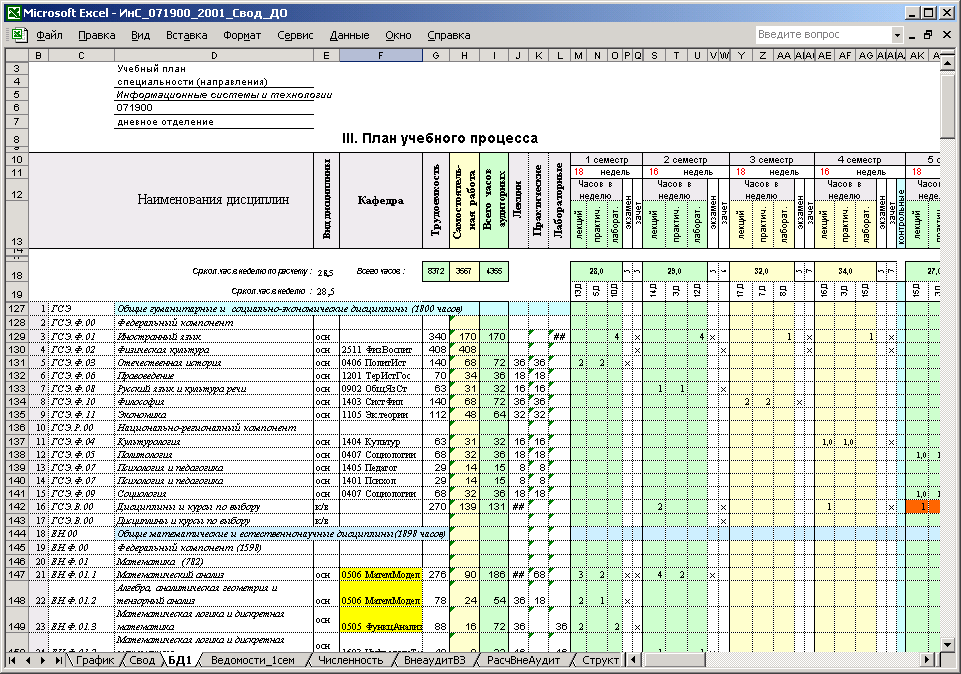
Task: Click the Введите вопрос help box
Action: point(823,34)
